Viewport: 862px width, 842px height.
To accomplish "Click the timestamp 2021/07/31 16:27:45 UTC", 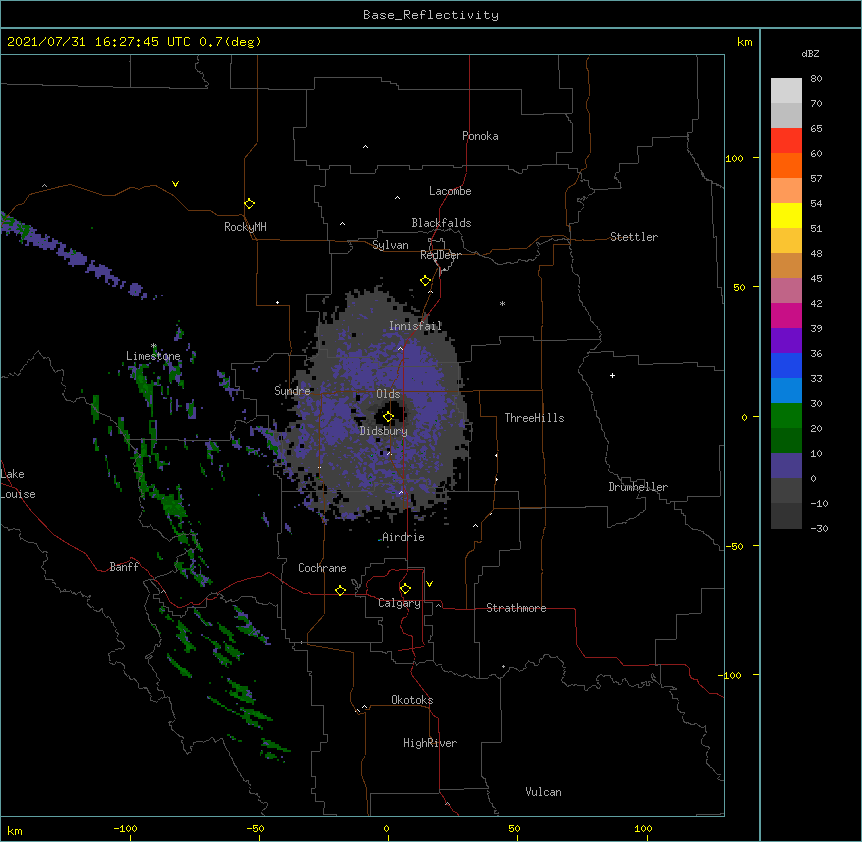I will 98,42.
